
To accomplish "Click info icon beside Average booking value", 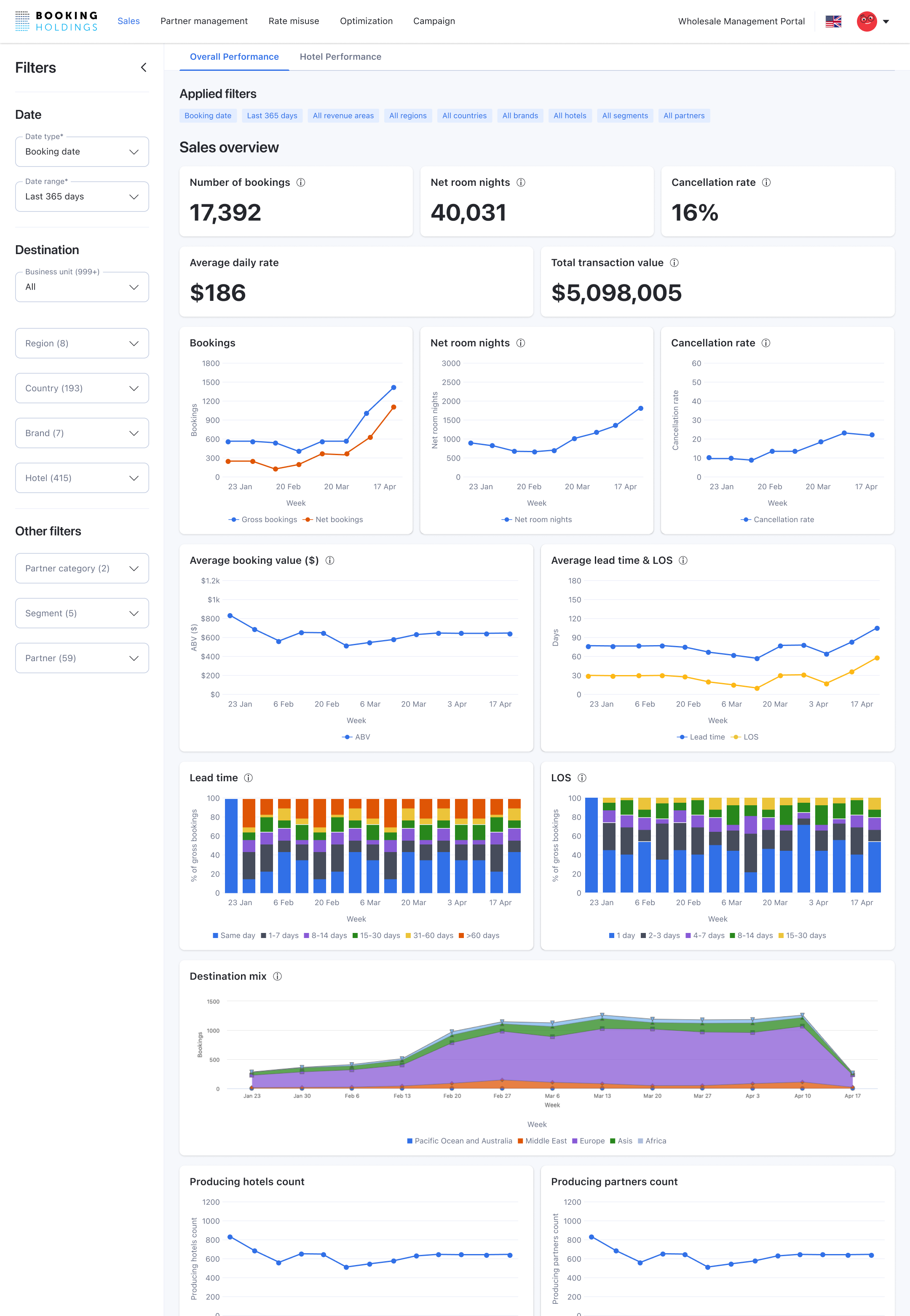I will point(329,560).
